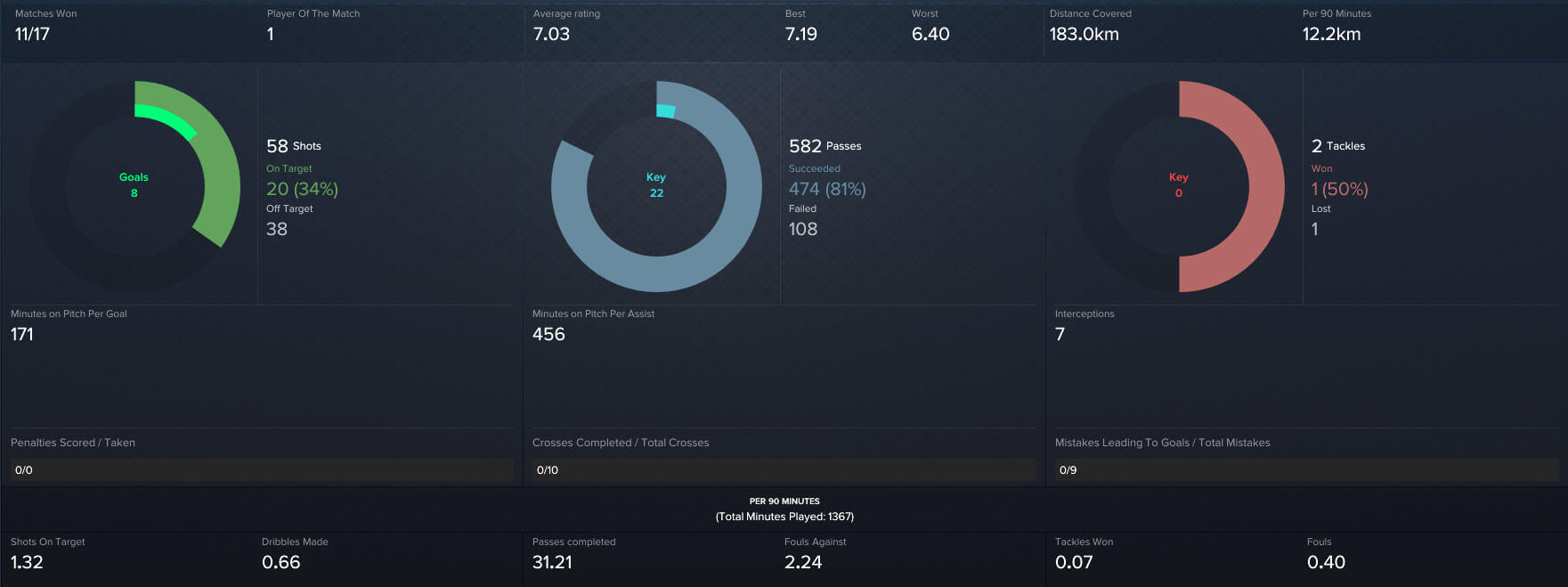The height and width of the screenshot is (587, 1568).
Task: Select the 0.66 dribbles made value
Action: pyautogui.click(x=281, y=562)
